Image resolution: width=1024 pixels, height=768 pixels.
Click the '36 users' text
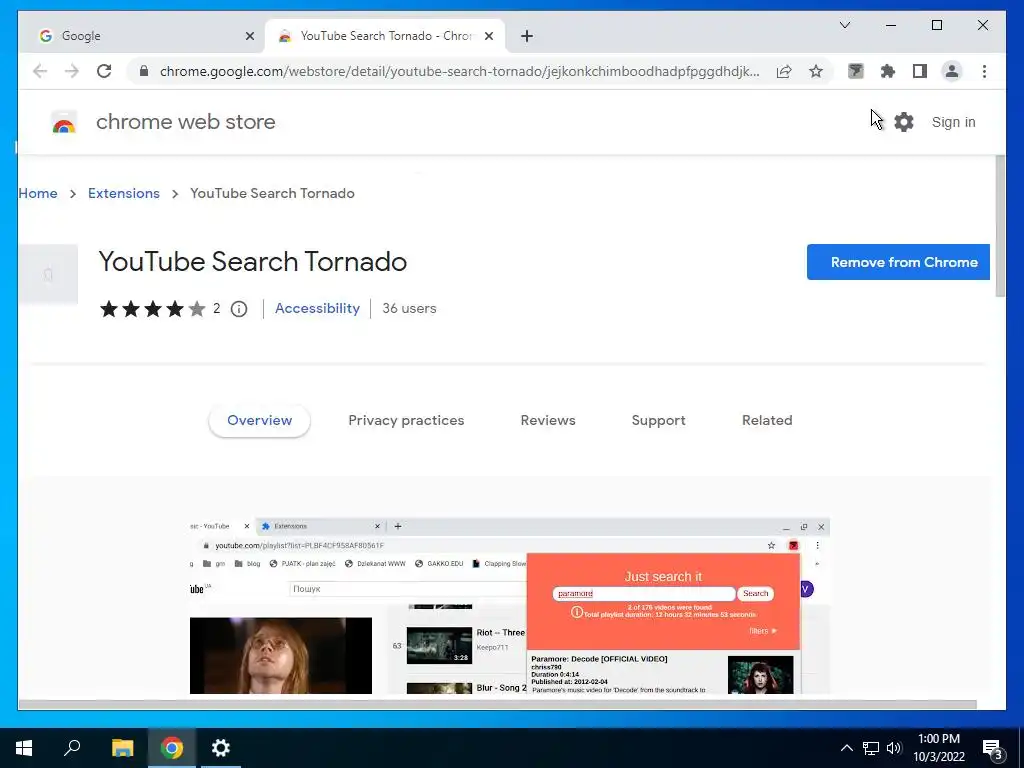pos(409,308)
